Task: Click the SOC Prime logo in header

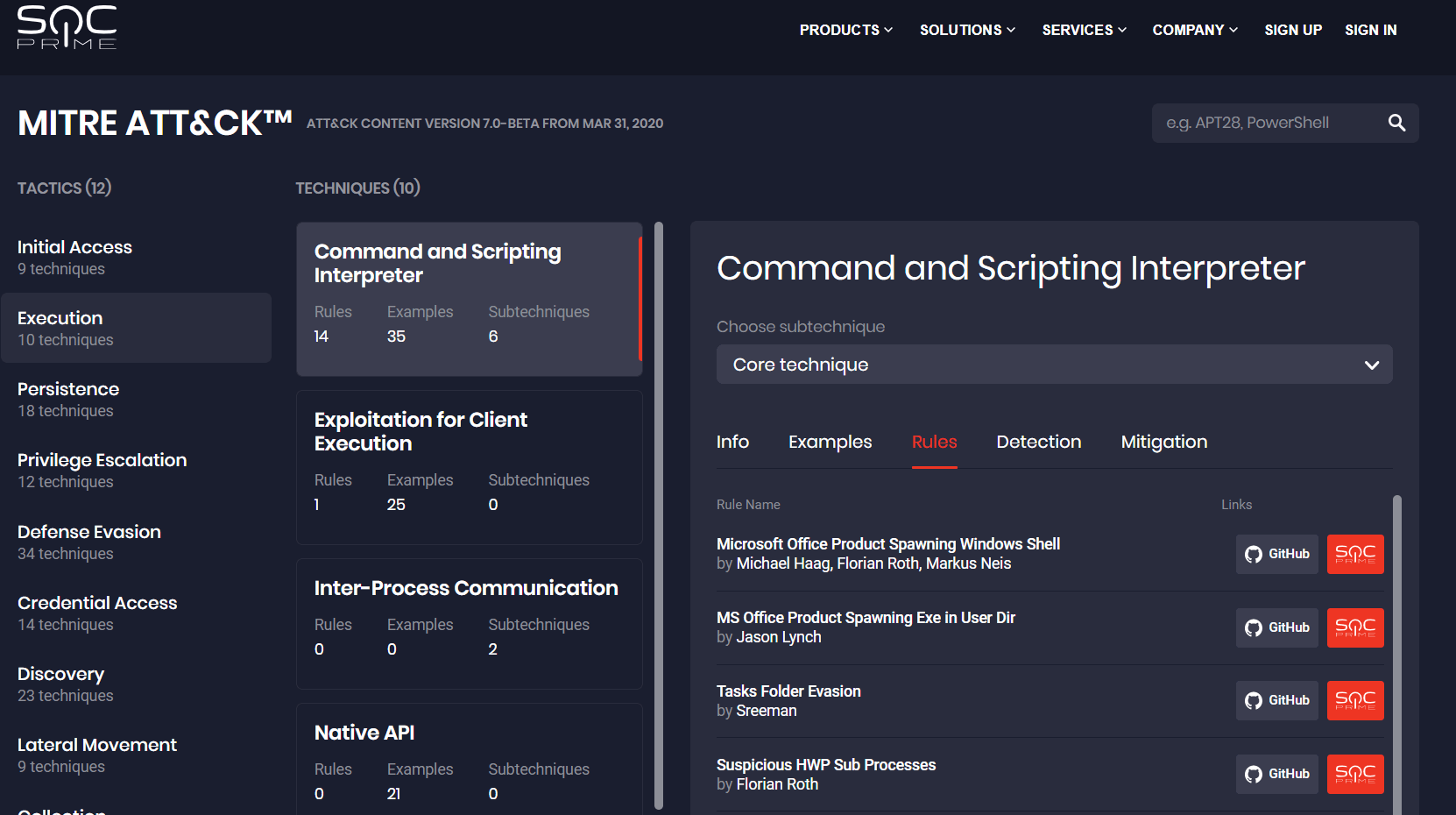Action: (67, 27)
